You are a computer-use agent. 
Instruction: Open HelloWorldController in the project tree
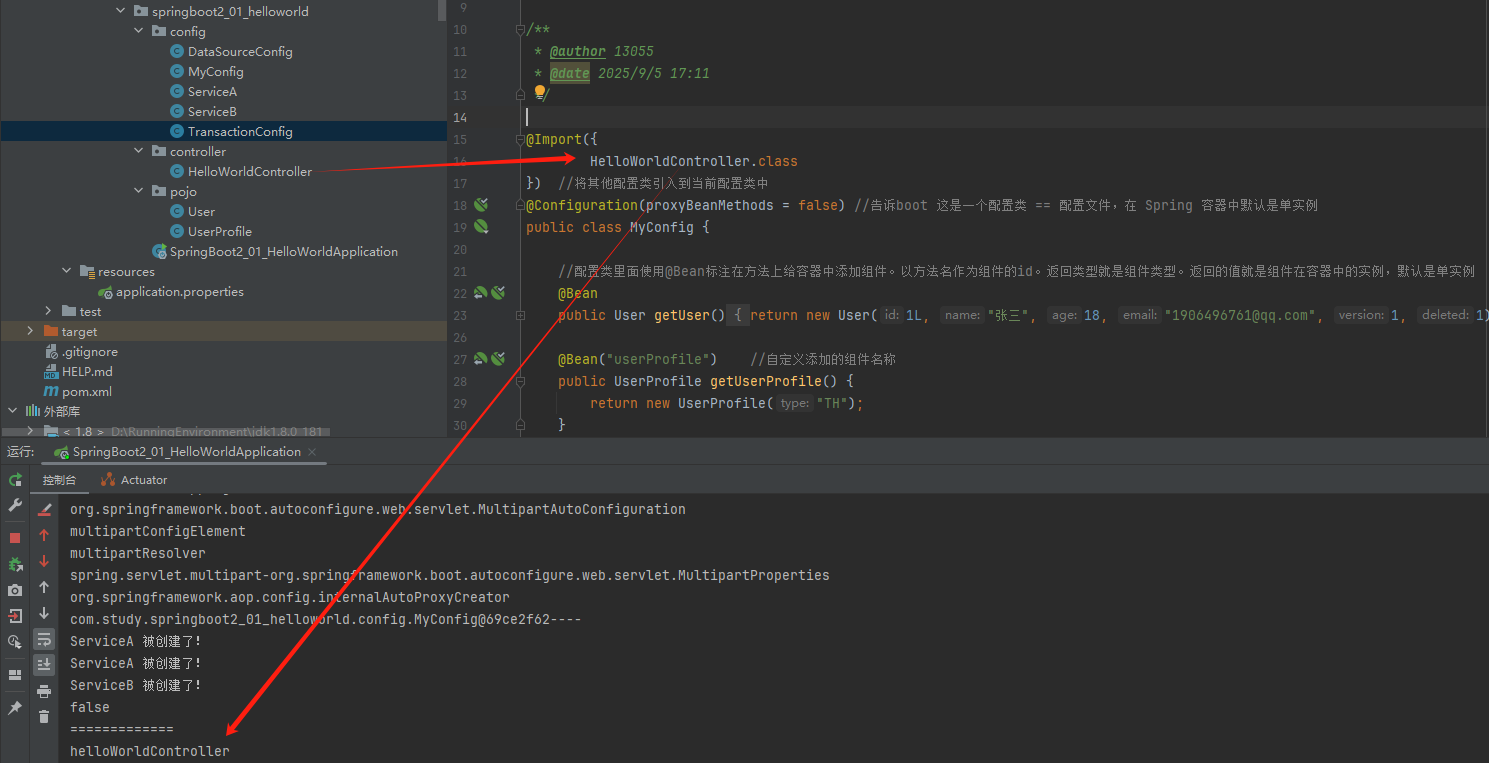[x=250, y=171]
